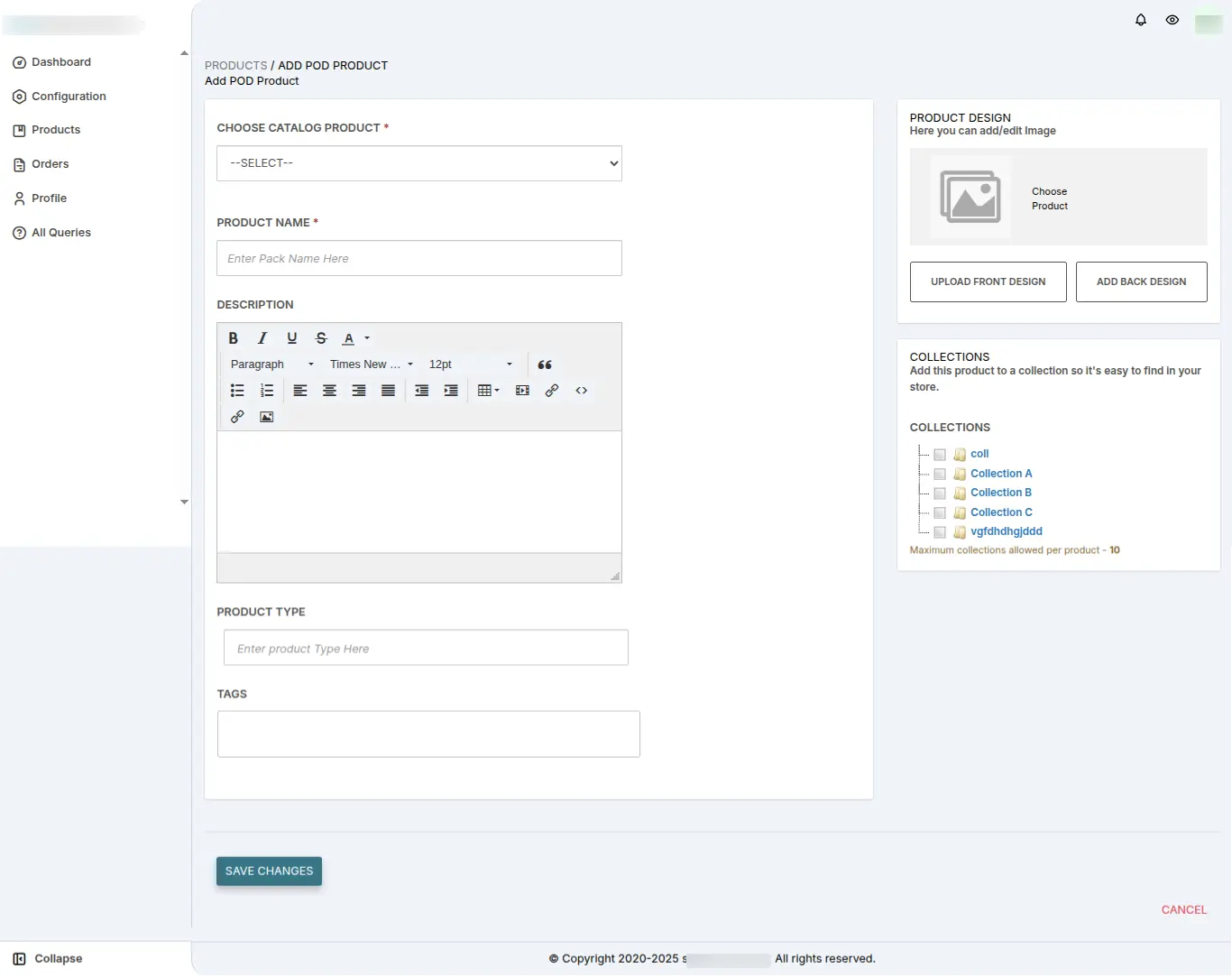Click the link icon beside the image icon
The image size is (1232, 978).
click(x=237, y=417)
